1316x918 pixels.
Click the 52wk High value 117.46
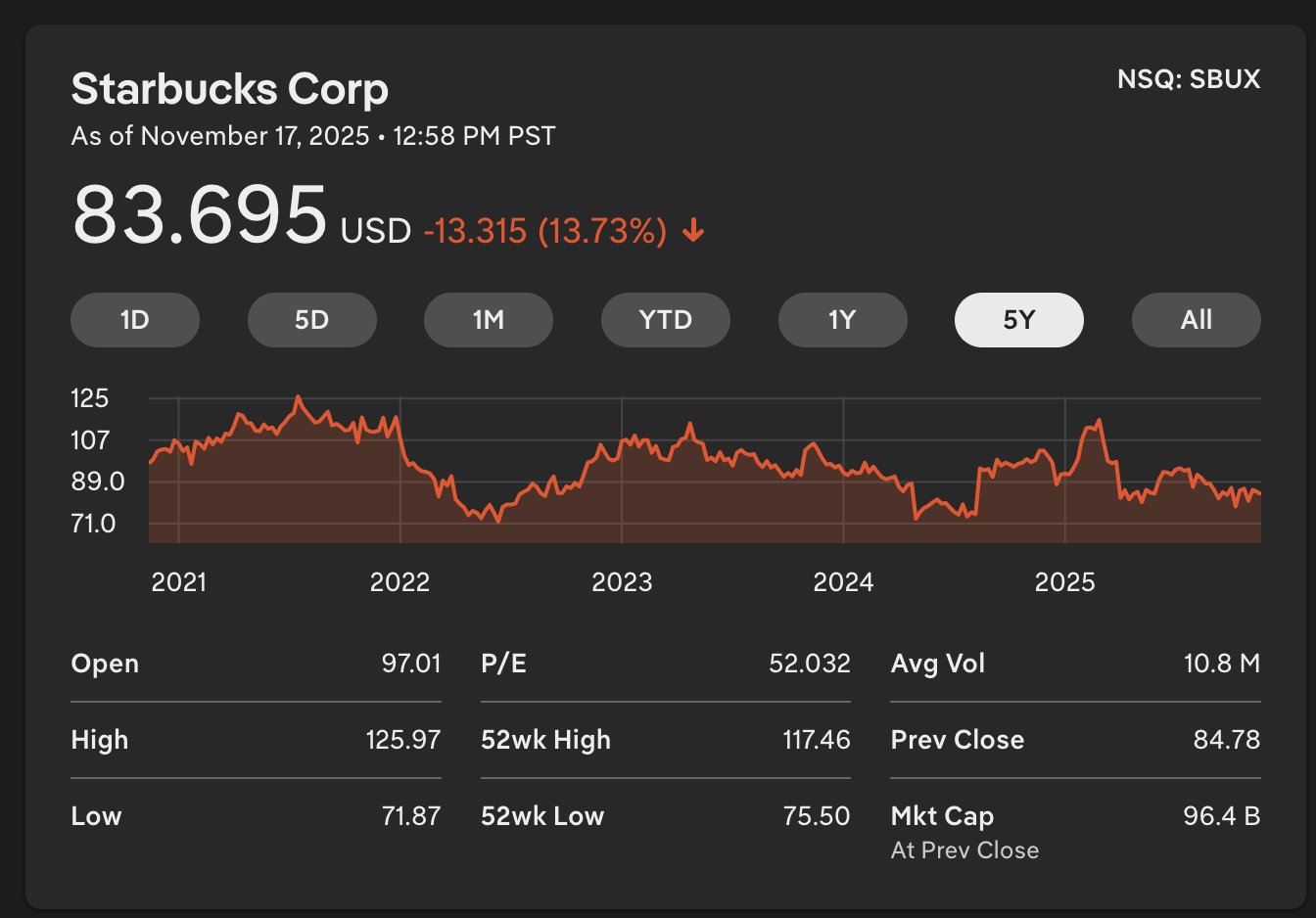click(x=817, y=740)
